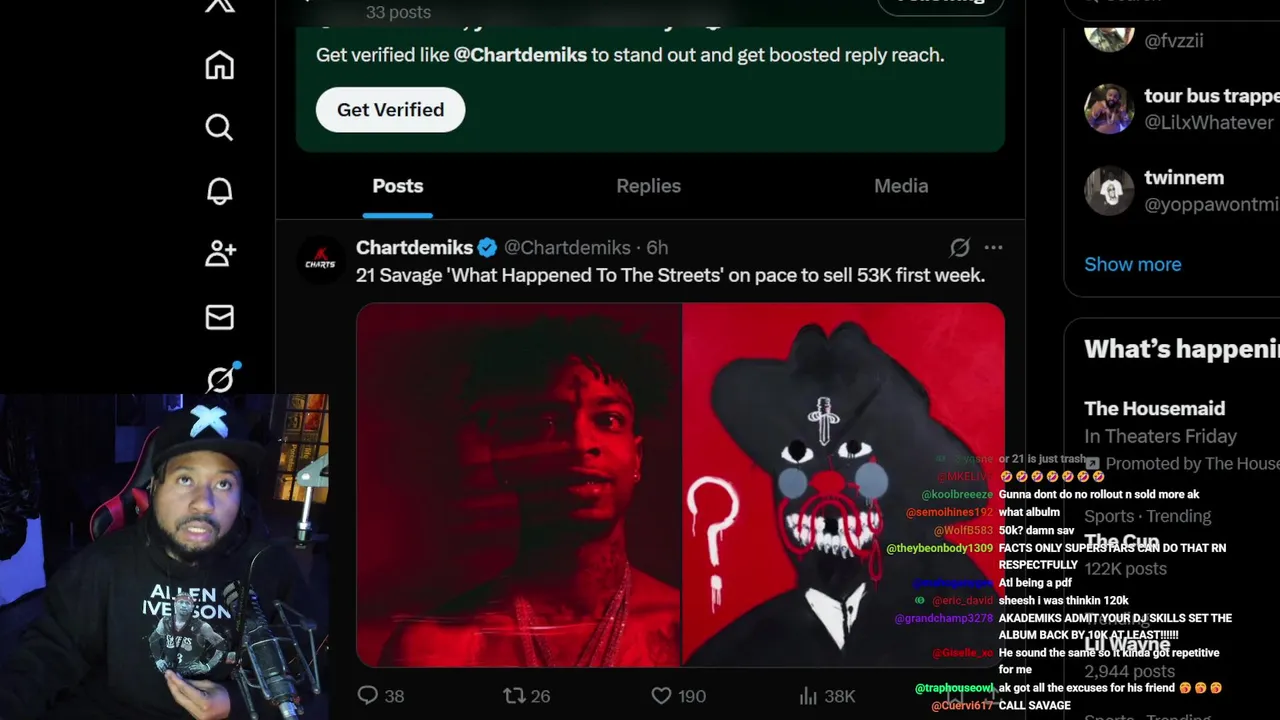
Task: Open Grok icon in sidebar
Action: pos(220,379)
